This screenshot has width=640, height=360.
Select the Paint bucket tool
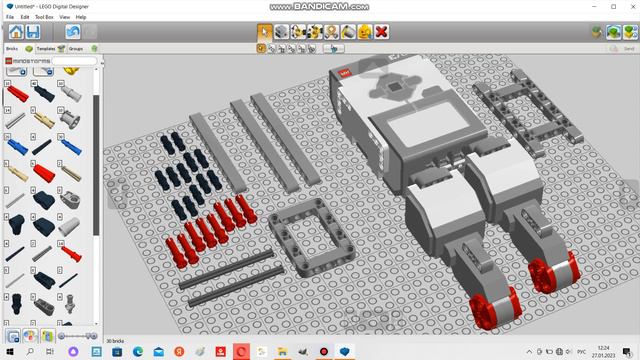click(x=348, y=32)
